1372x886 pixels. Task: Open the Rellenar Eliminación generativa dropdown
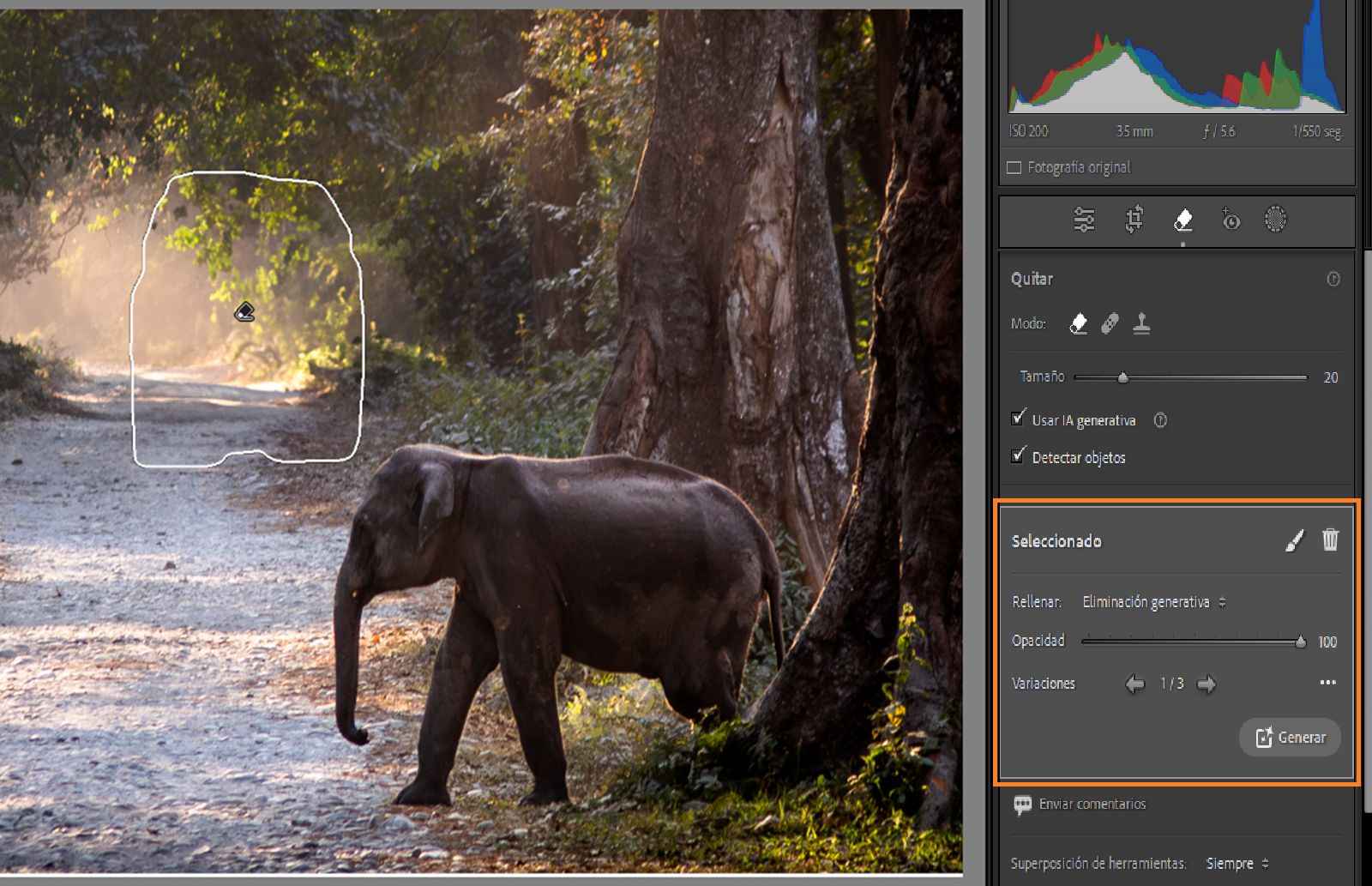(x=1154, y=602)
